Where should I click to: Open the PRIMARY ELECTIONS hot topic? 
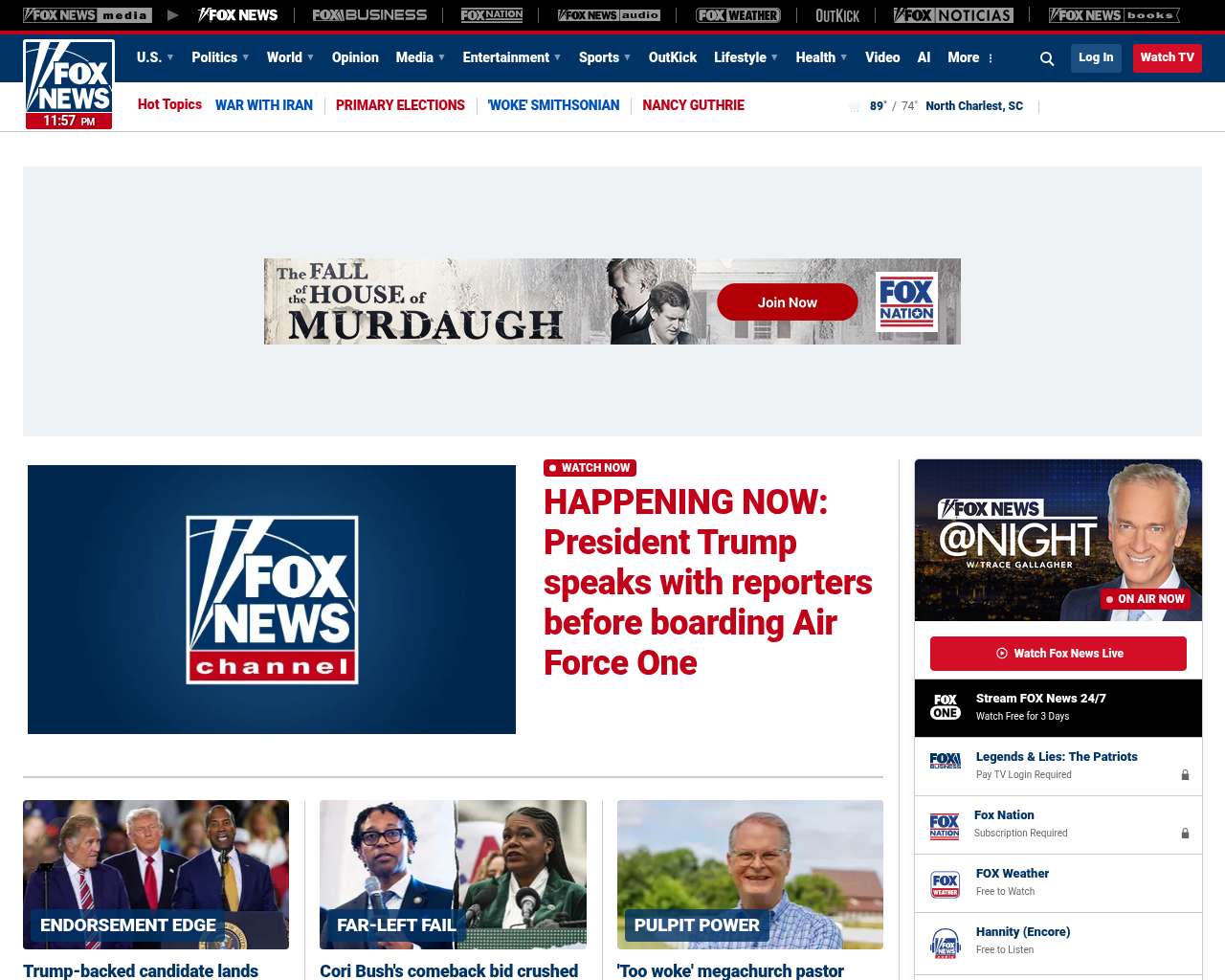pyautogui.click(x=400, y=105)
